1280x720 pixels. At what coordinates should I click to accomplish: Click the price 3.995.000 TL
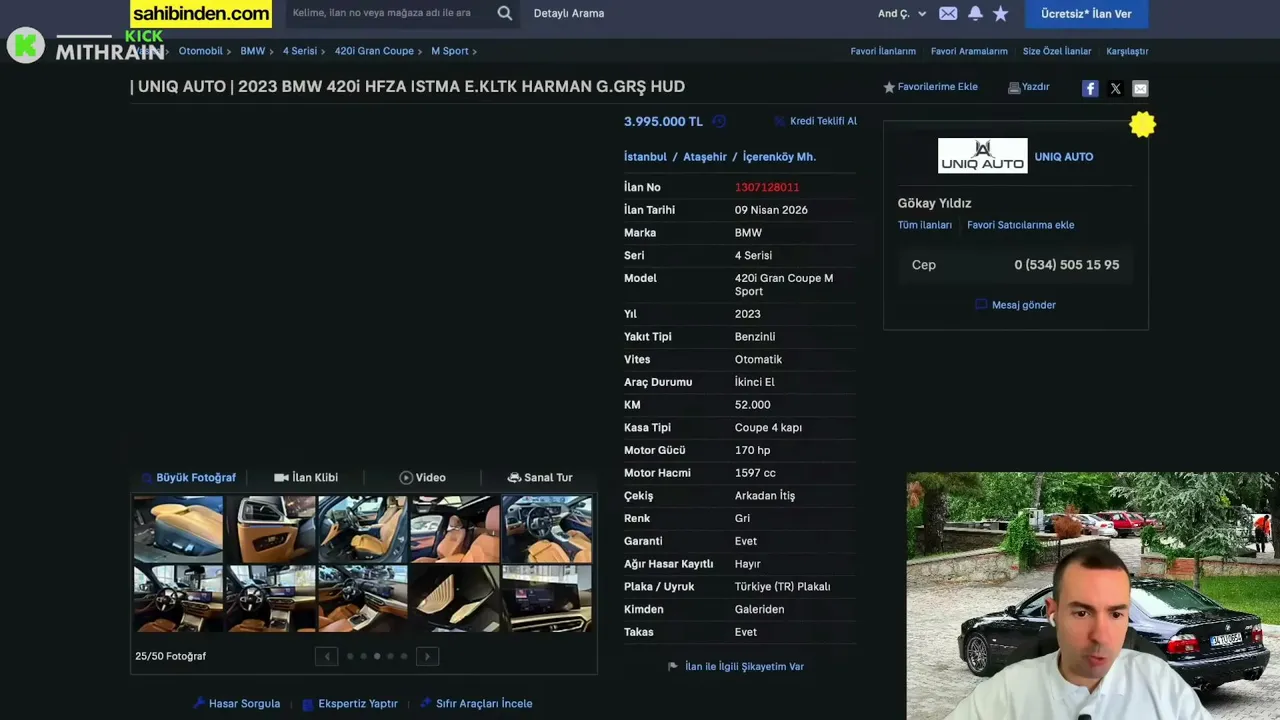click(x=663, y=121)
